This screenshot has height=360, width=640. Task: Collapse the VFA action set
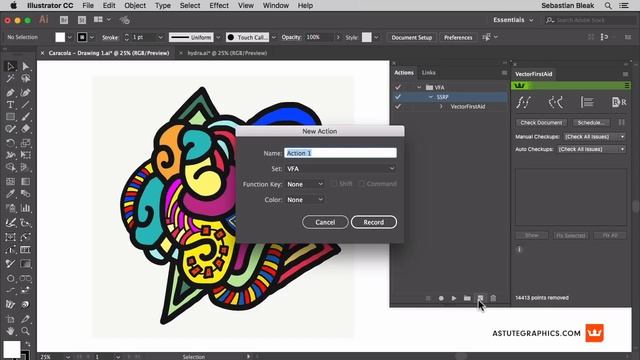(x=419, y=87)
